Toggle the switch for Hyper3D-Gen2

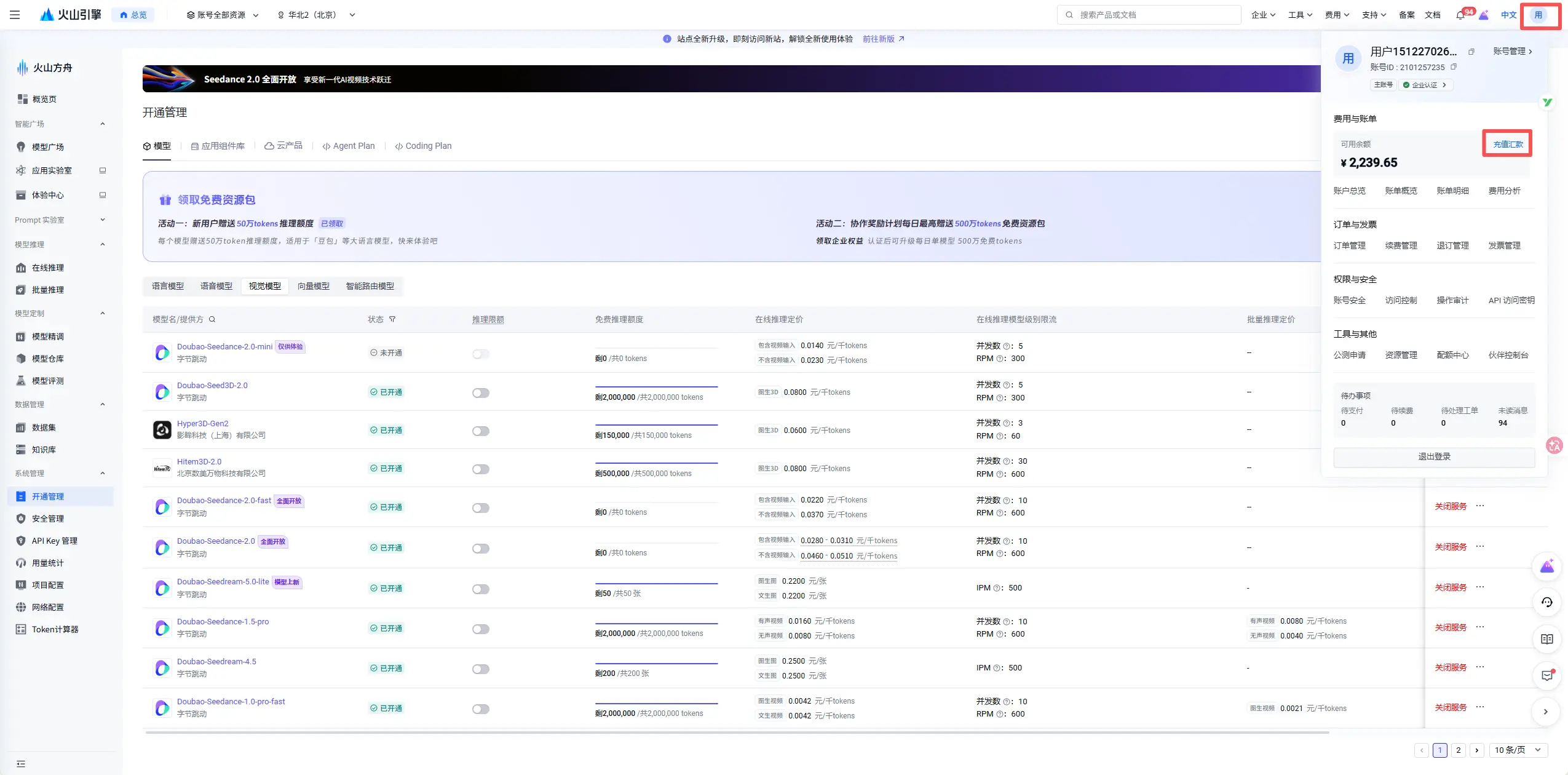pos(481,431)
